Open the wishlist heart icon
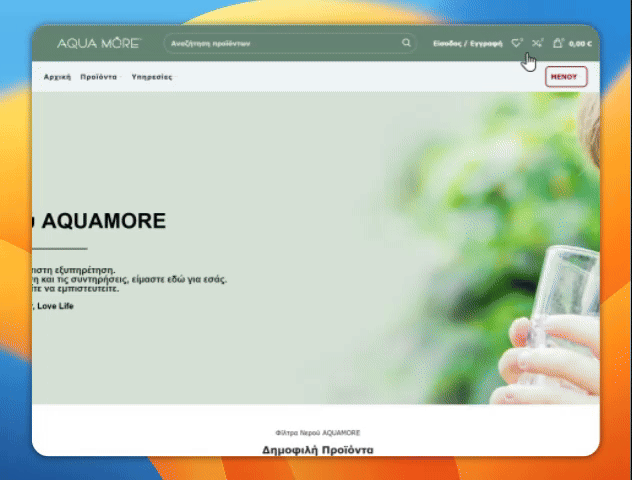This screenshot has width=632, height=480. pos(517,43)
